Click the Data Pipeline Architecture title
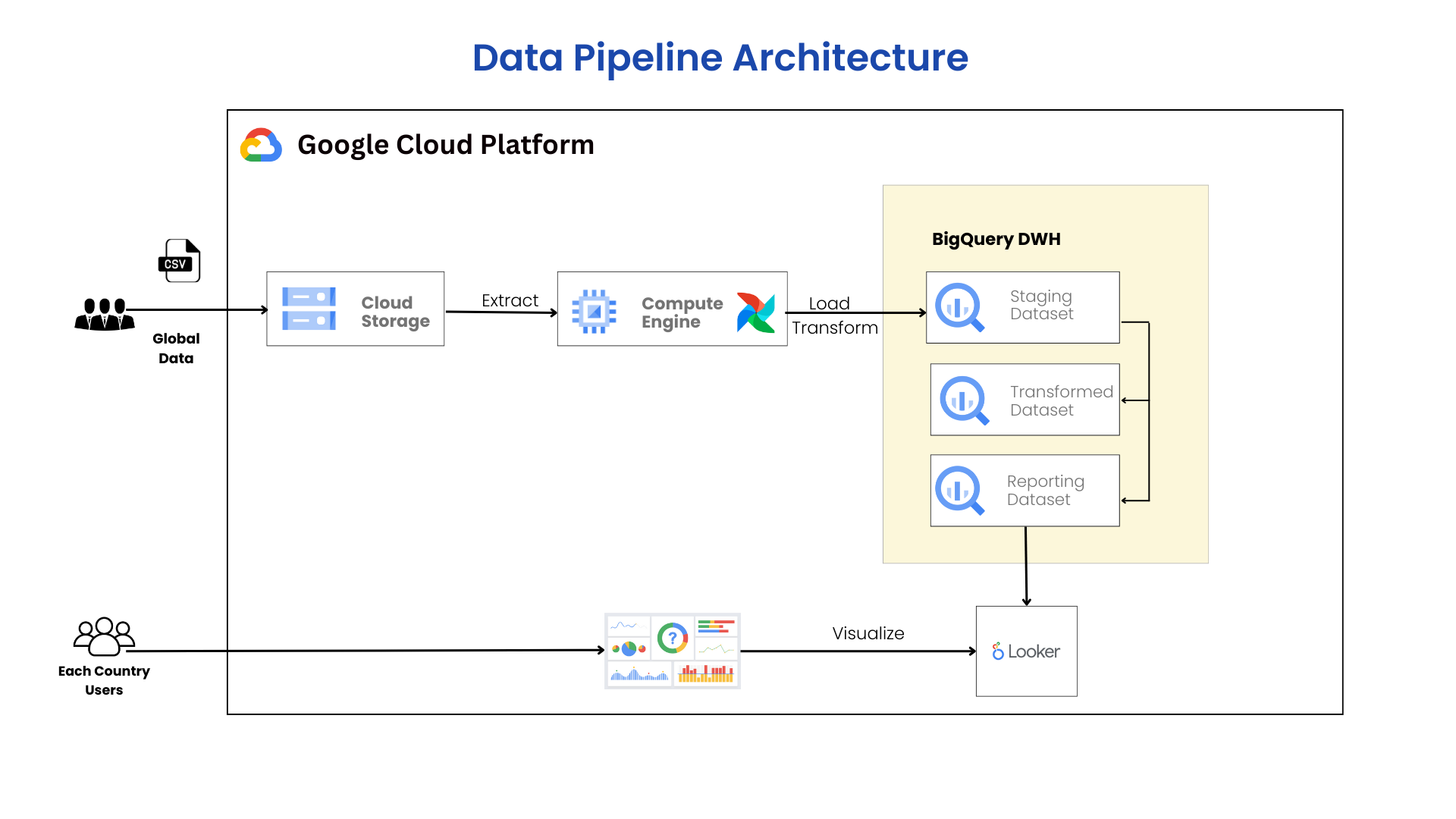 720,58
